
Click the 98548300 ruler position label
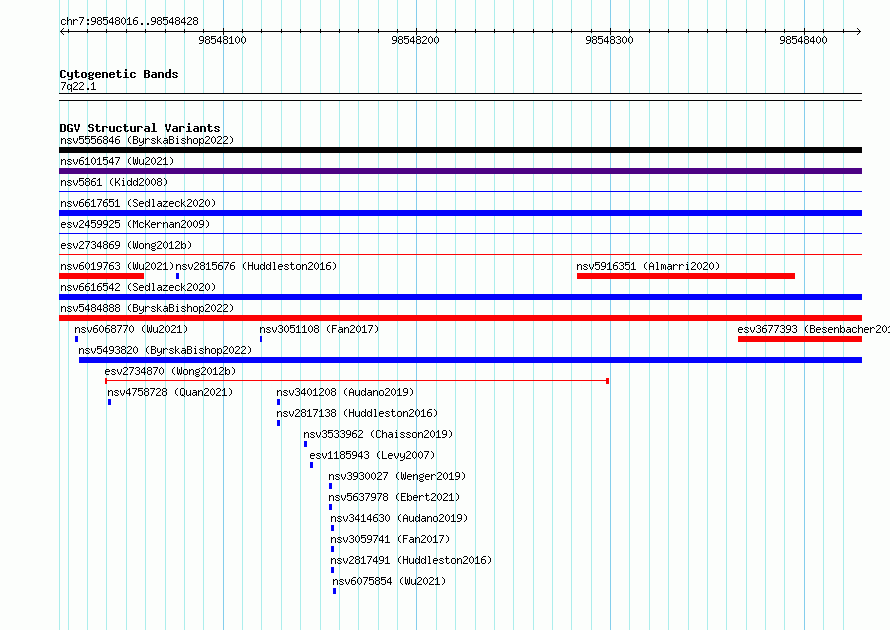tap(610, 40)
